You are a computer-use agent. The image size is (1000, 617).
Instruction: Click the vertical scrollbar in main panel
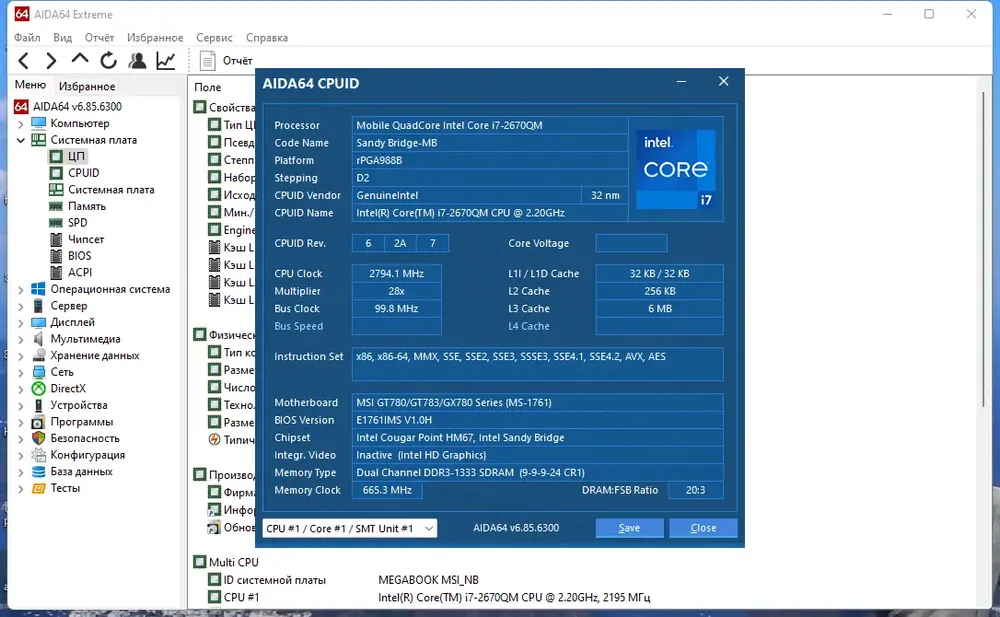(x=983, y=249)
